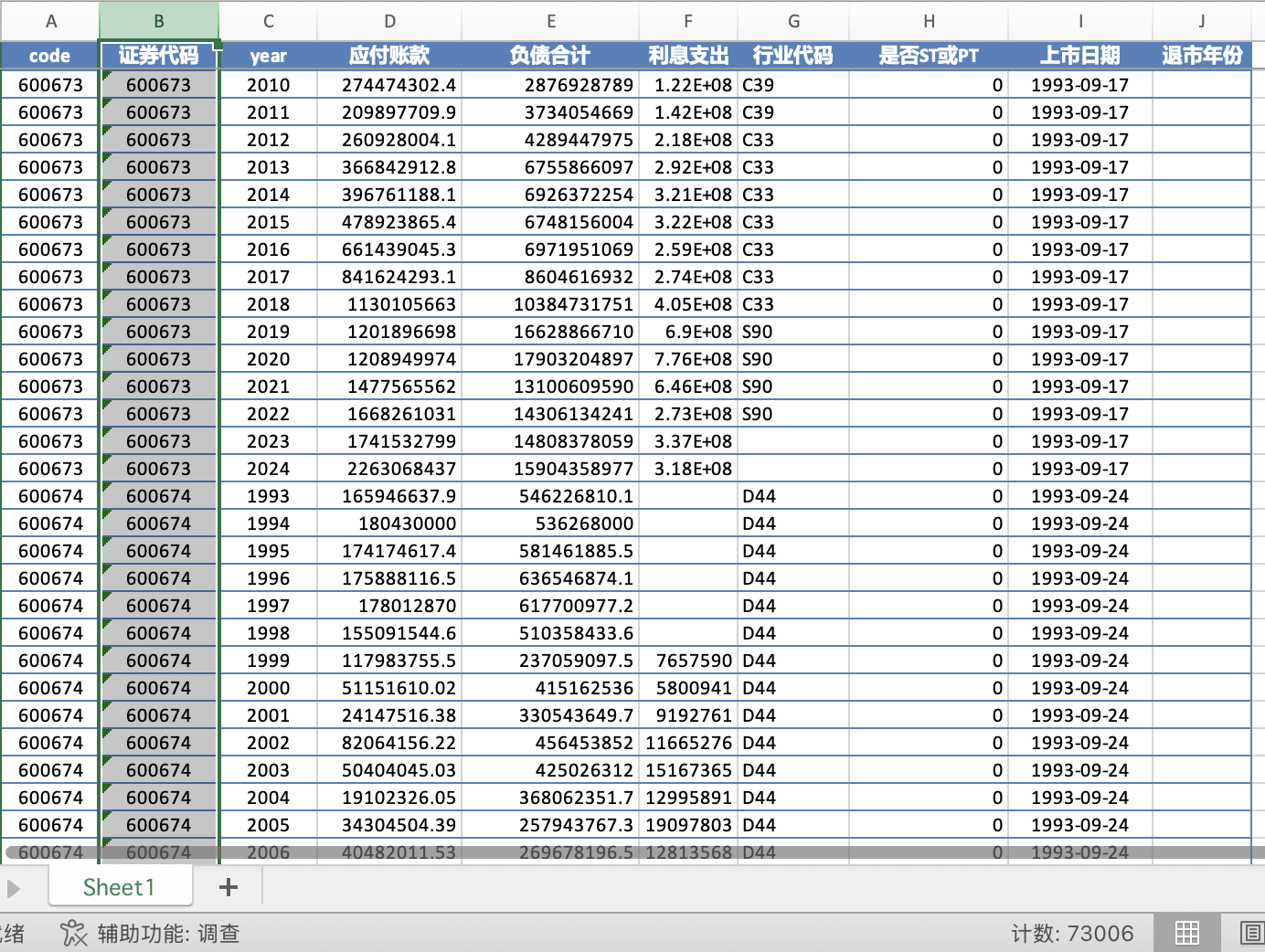This screenshot has width=1265, height=952.
Task: Select column F header
Action: 688,21
